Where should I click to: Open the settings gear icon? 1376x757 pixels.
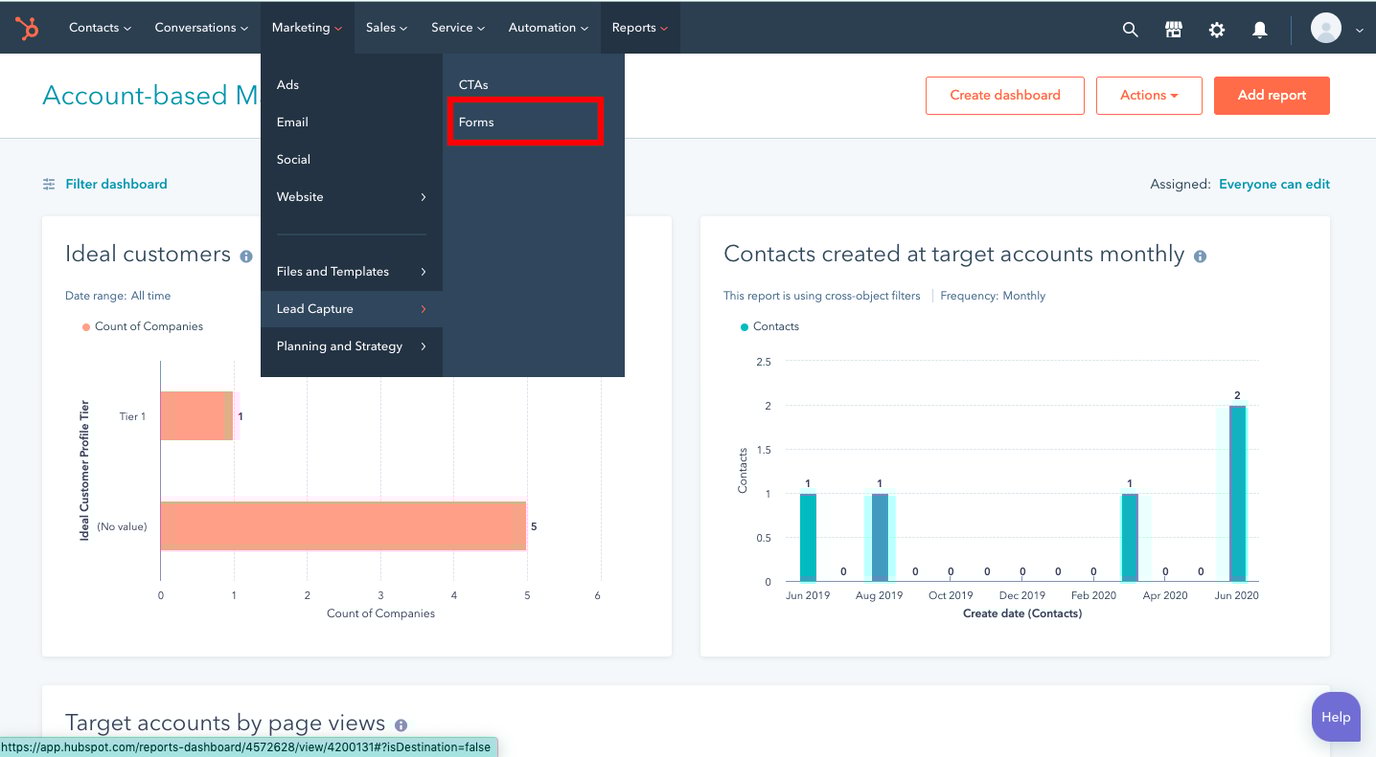click(x=1216, y=29)
